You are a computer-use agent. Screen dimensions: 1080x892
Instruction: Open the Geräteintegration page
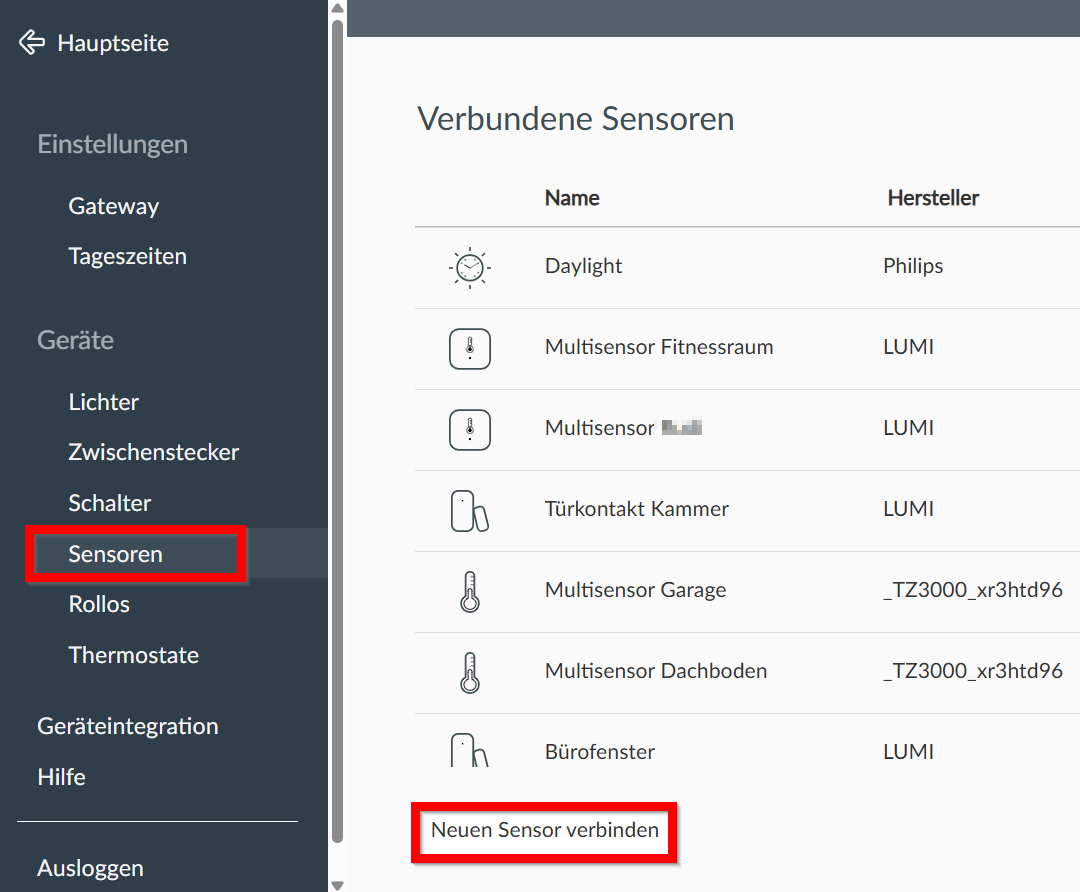[127, 726]
